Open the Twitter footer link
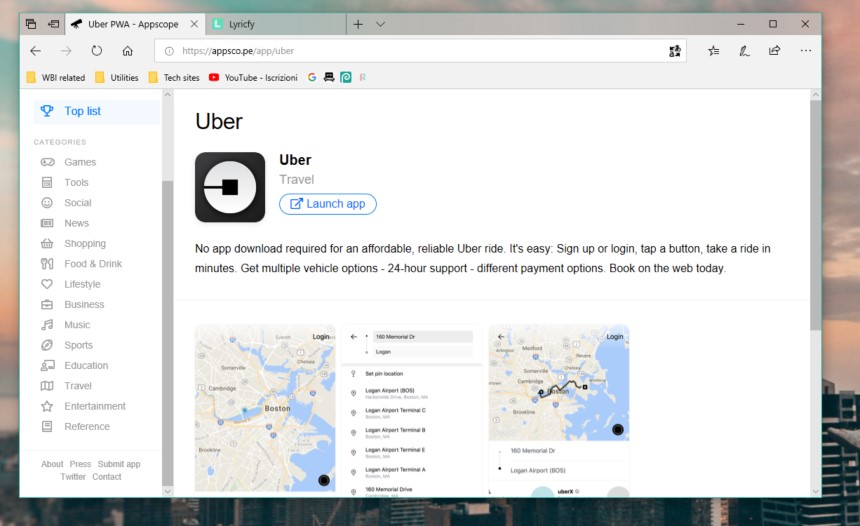 click(73, 477)
